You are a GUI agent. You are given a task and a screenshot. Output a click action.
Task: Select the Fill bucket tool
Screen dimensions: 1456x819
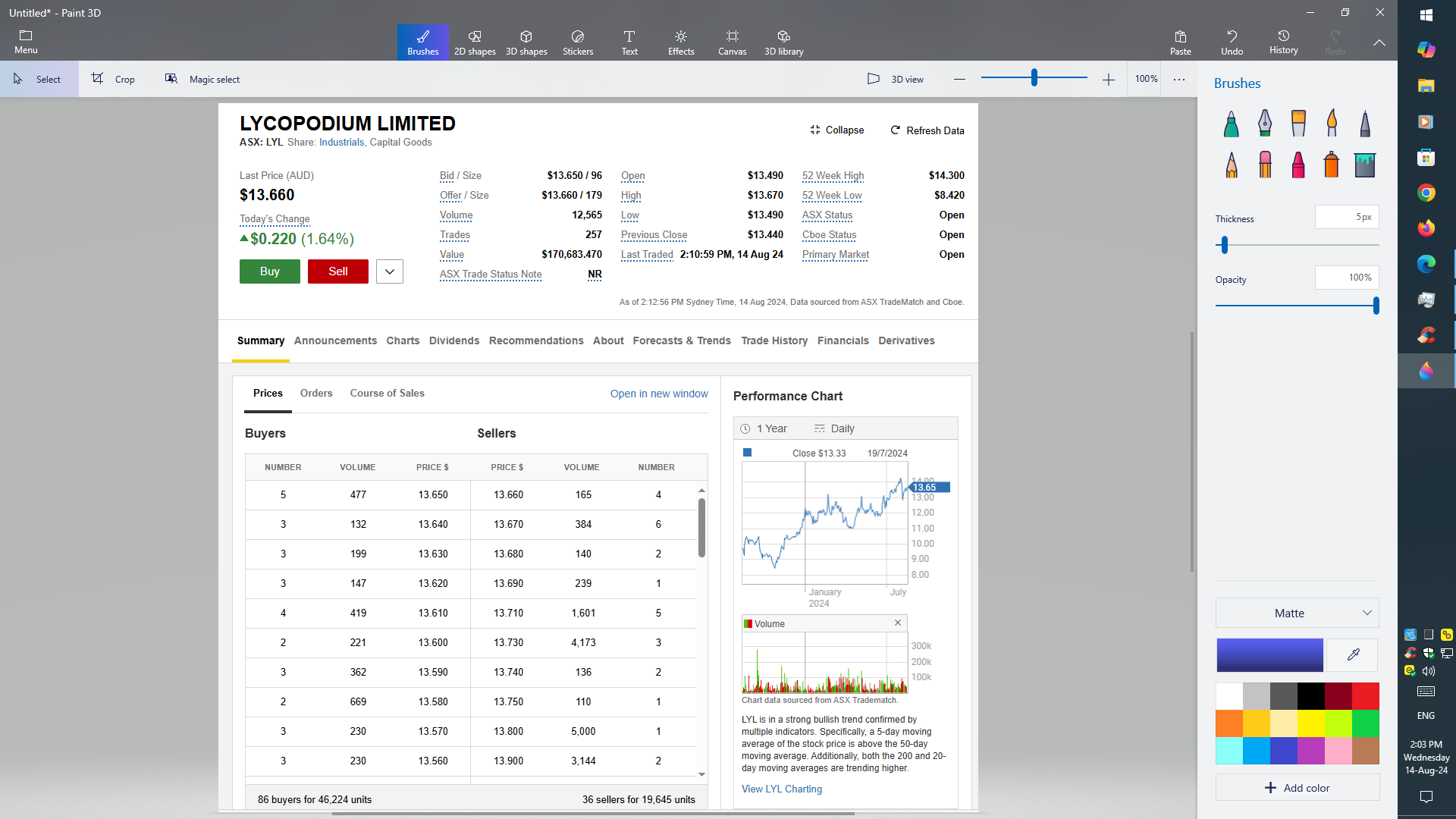(1365, 164)
